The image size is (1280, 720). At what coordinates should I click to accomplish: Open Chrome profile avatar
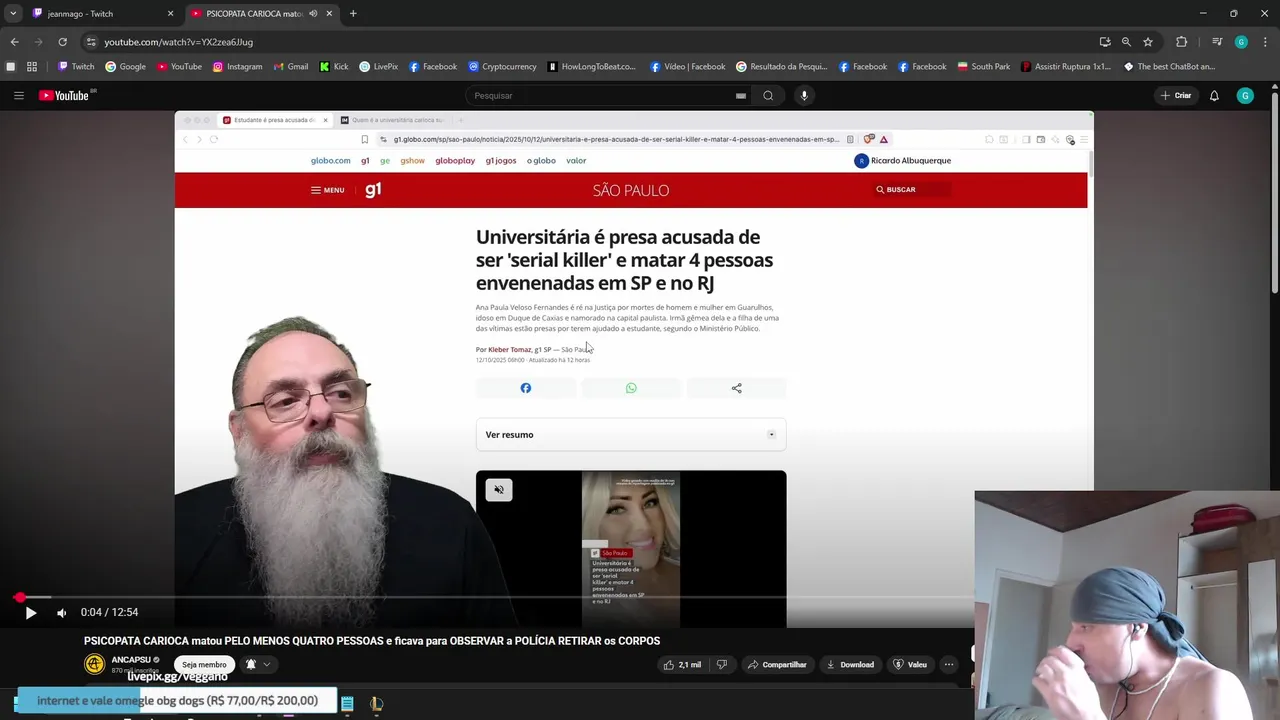[1241, 42]
